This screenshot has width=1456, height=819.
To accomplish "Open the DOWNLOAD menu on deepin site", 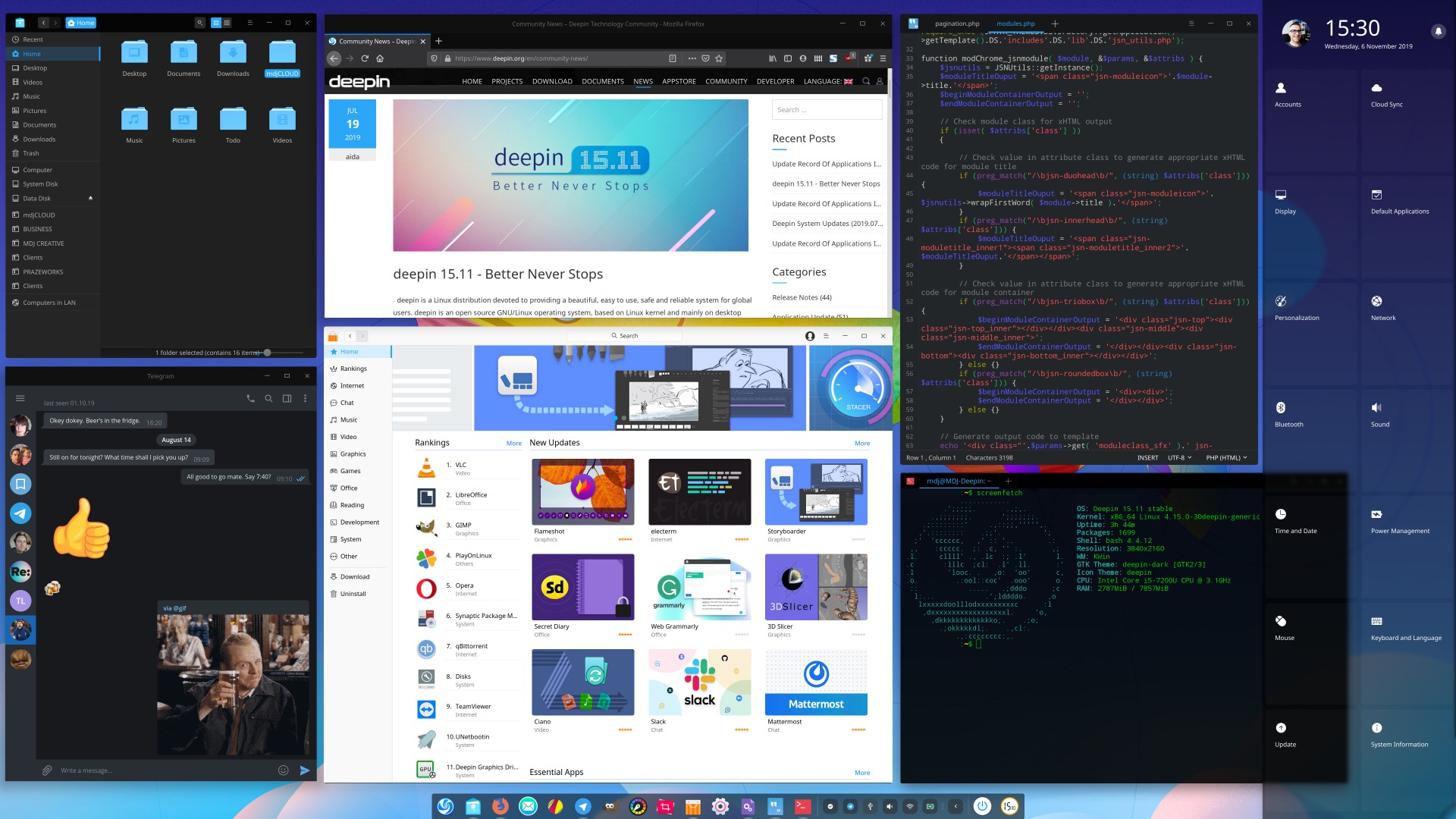I will pos(552,81).
